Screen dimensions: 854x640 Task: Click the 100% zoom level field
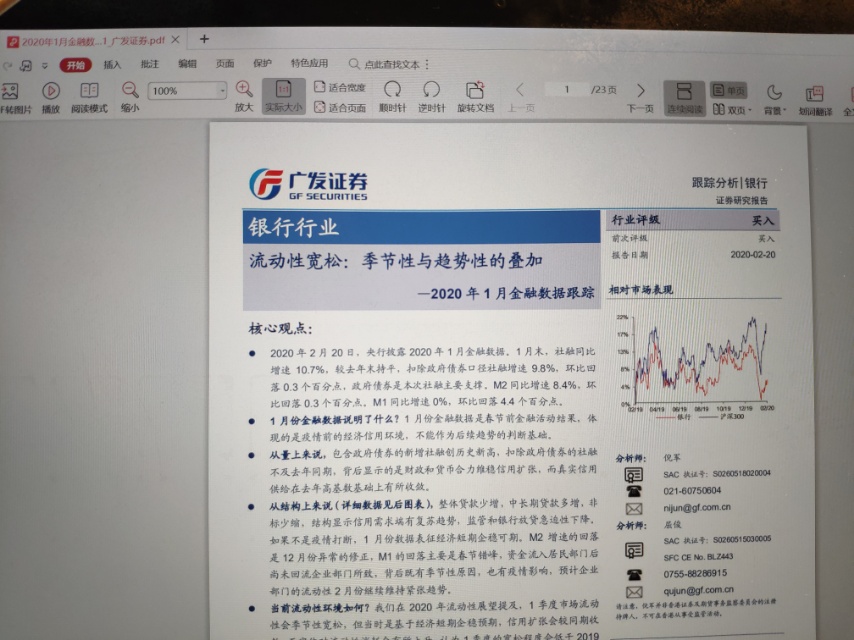coord(183,90)
